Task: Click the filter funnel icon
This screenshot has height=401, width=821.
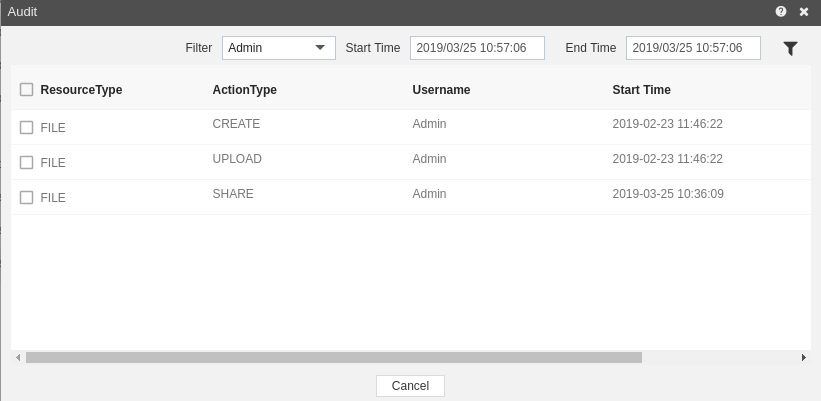Action: 790,48
